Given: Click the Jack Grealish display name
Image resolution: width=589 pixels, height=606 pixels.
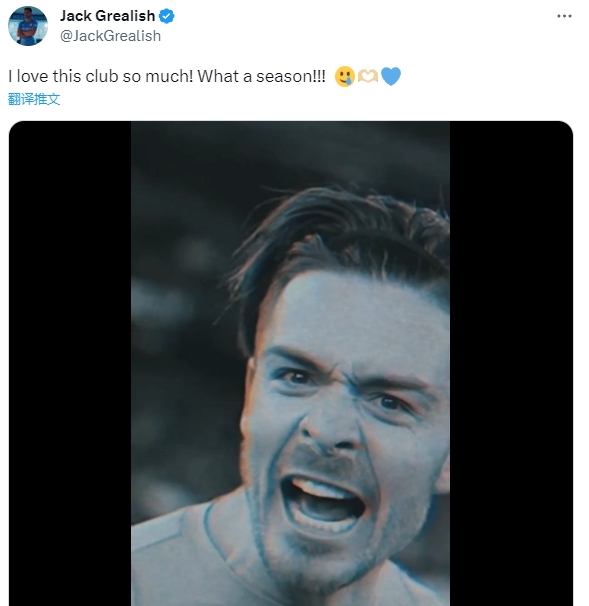Looking at the screenshot, I should coord(107,16).
